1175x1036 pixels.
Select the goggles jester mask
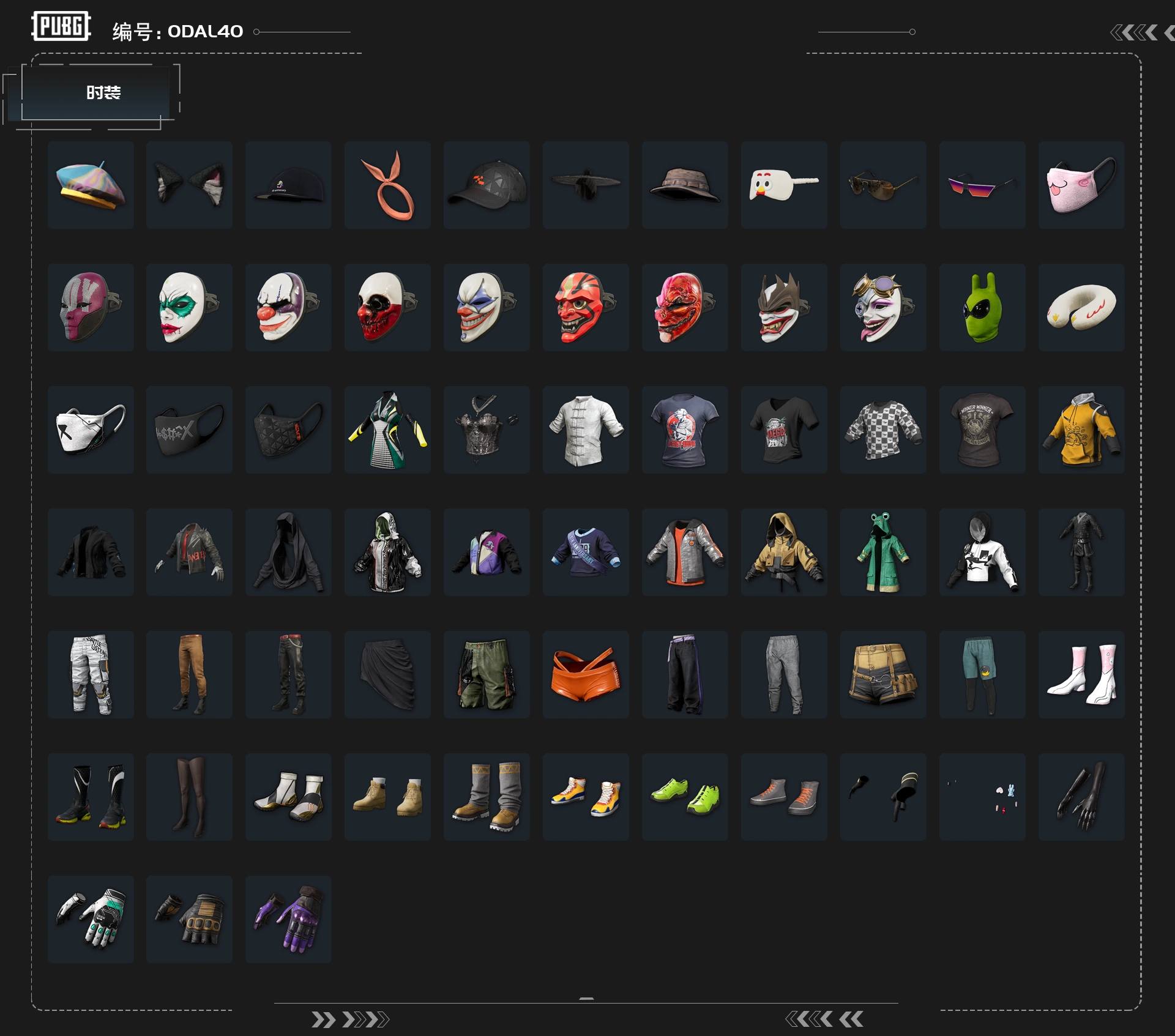click(x=883, y=307)
